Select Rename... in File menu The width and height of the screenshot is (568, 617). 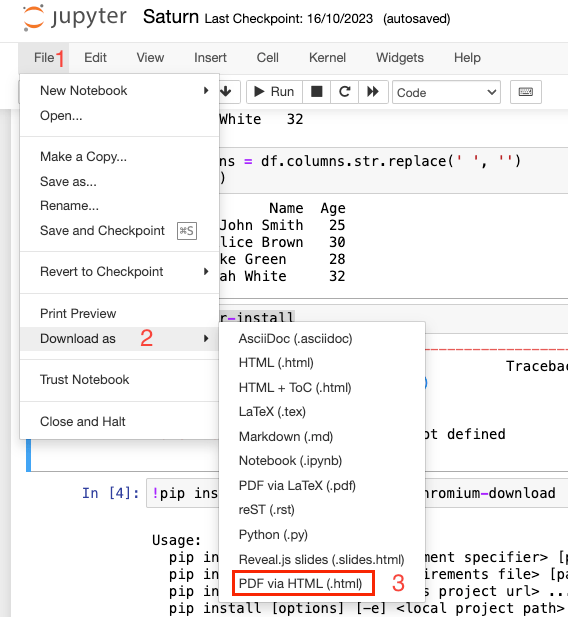click(x=120, y=206)
